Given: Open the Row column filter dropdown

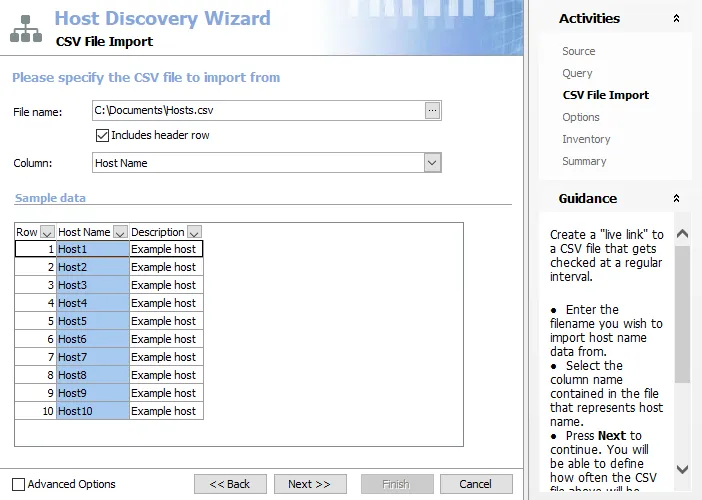Looking at the screenshot, I should [x=47, y=232].
